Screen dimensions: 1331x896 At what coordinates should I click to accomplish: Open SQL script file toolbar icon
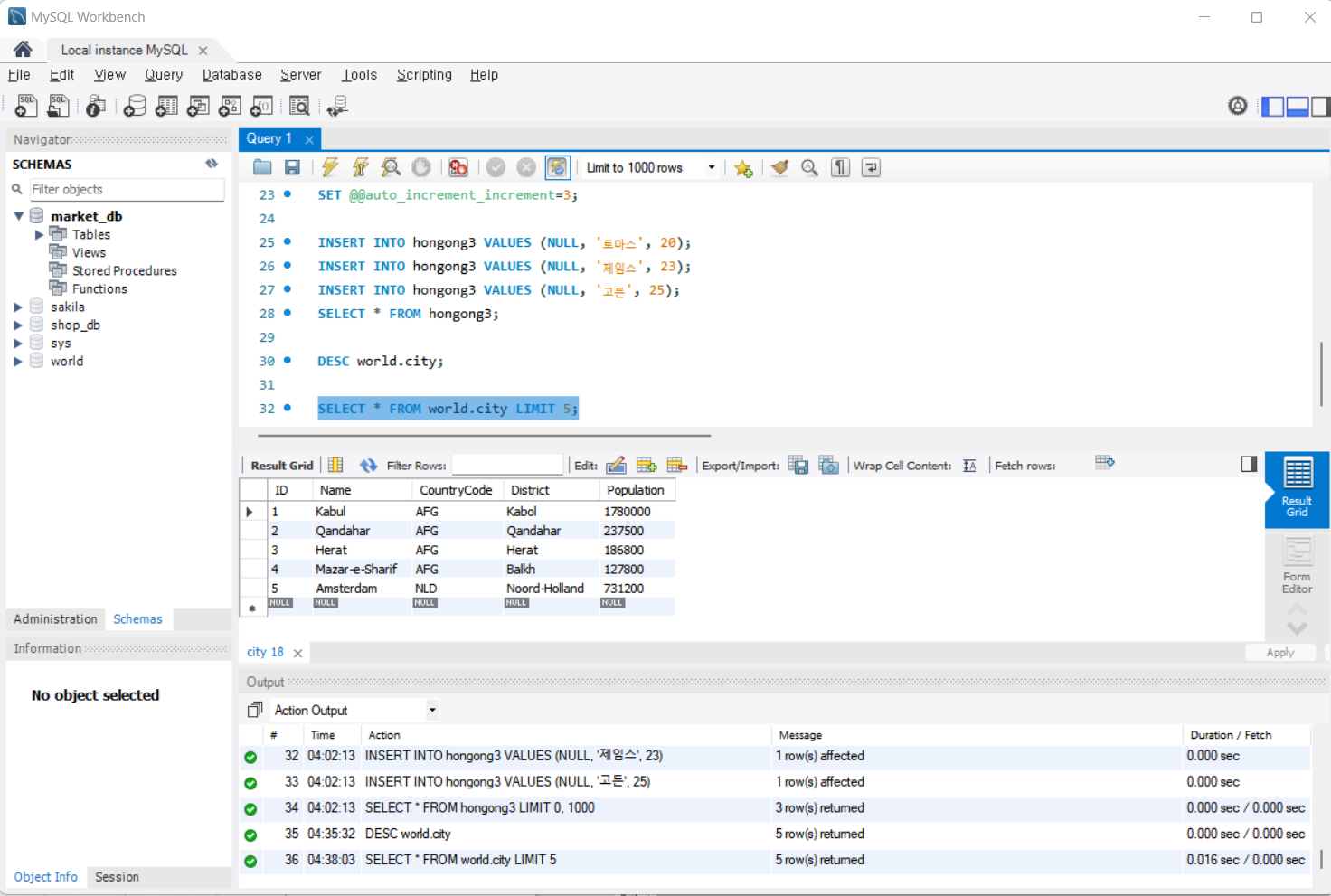click(58, 106)
